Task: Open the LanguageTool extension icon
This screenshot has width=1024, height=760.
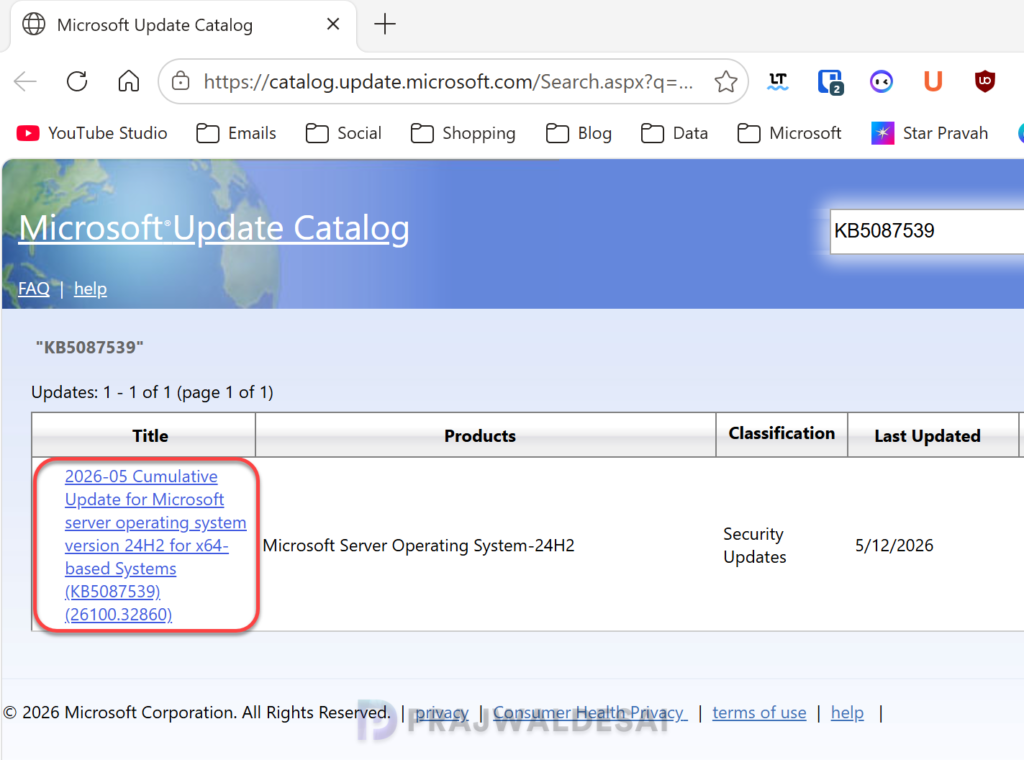Action: coord(778,82)
